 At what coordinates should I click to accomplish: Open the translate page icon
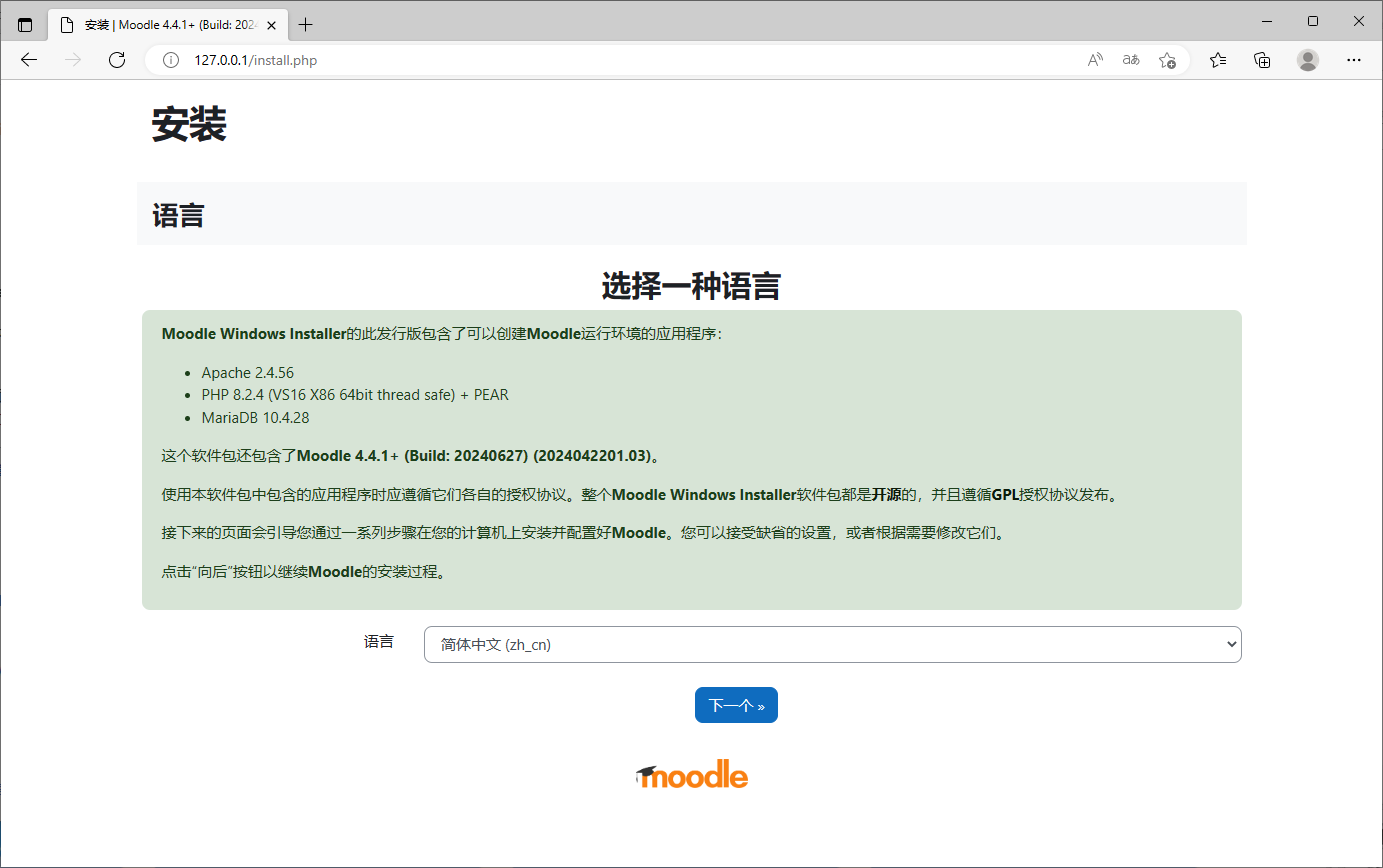tap(1131, 60)
